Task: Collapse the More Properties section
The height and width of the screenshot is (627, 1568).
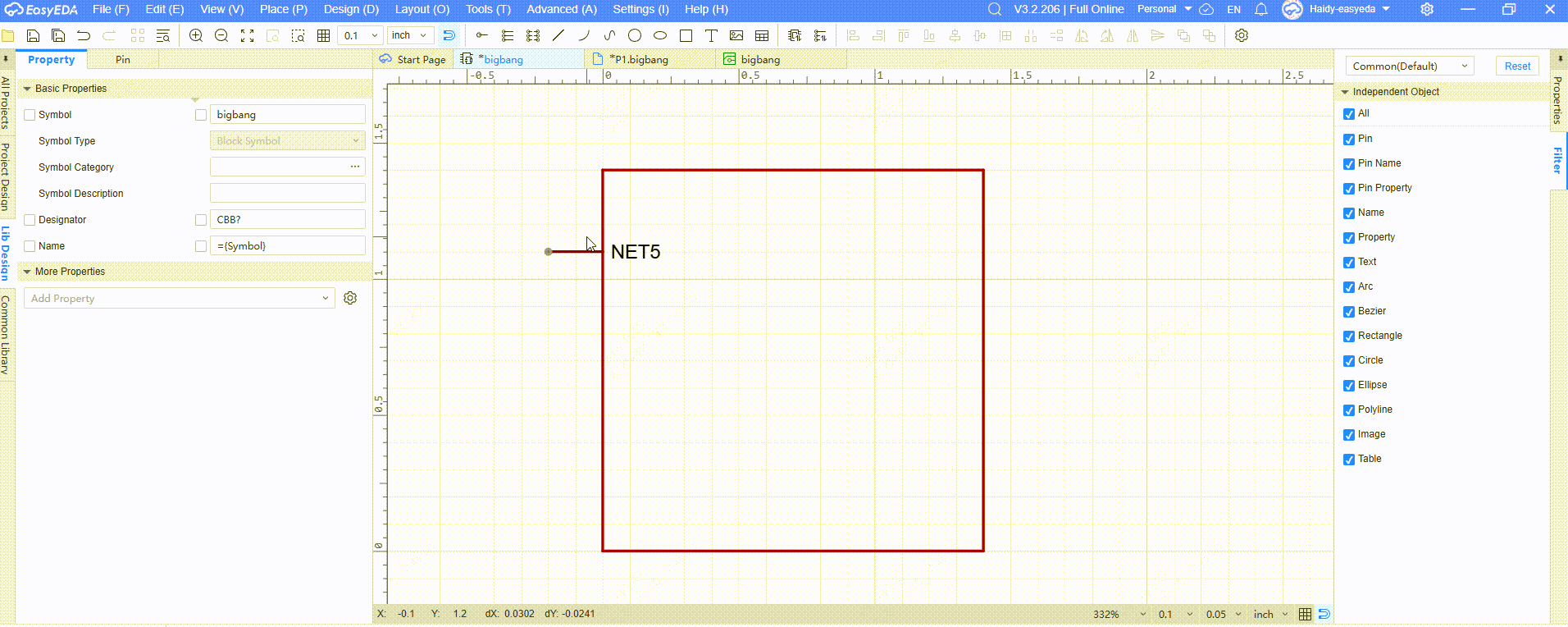Action: point(27,272)
